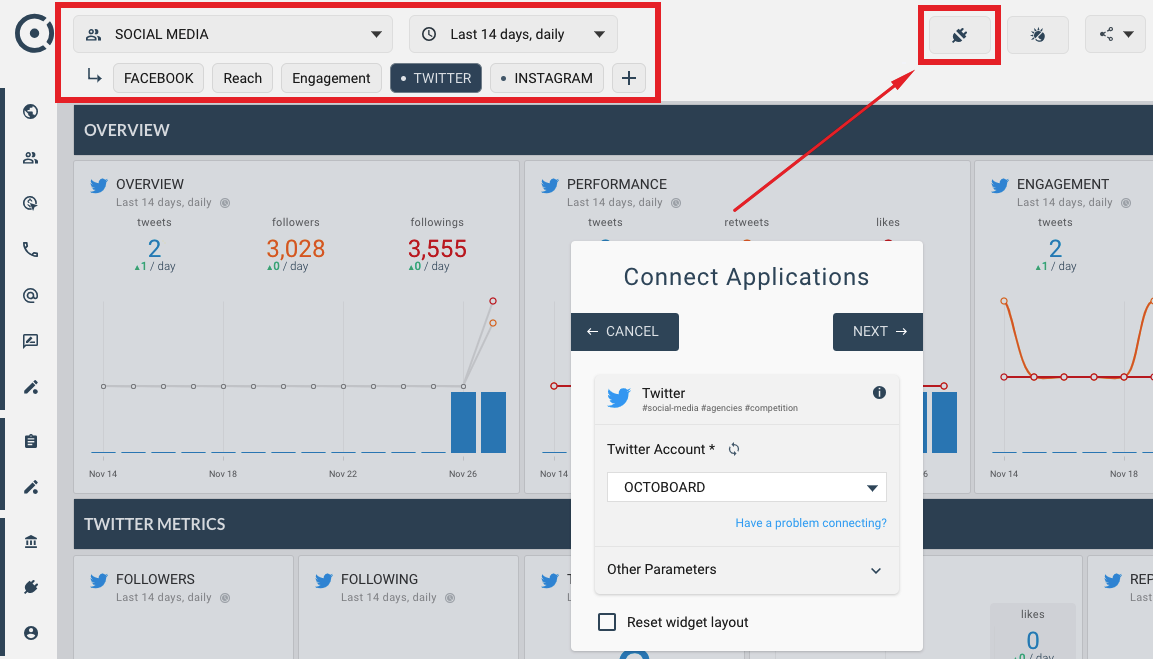Click the Twitter bird on Followers widget

click(99, 580)
